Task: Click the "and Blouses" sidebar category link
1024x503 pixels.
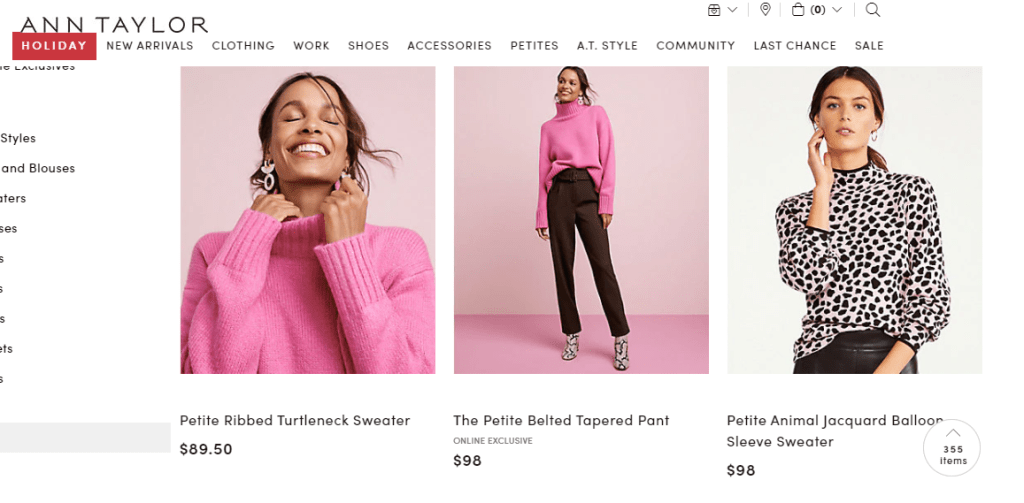Action: pos(38,169)
